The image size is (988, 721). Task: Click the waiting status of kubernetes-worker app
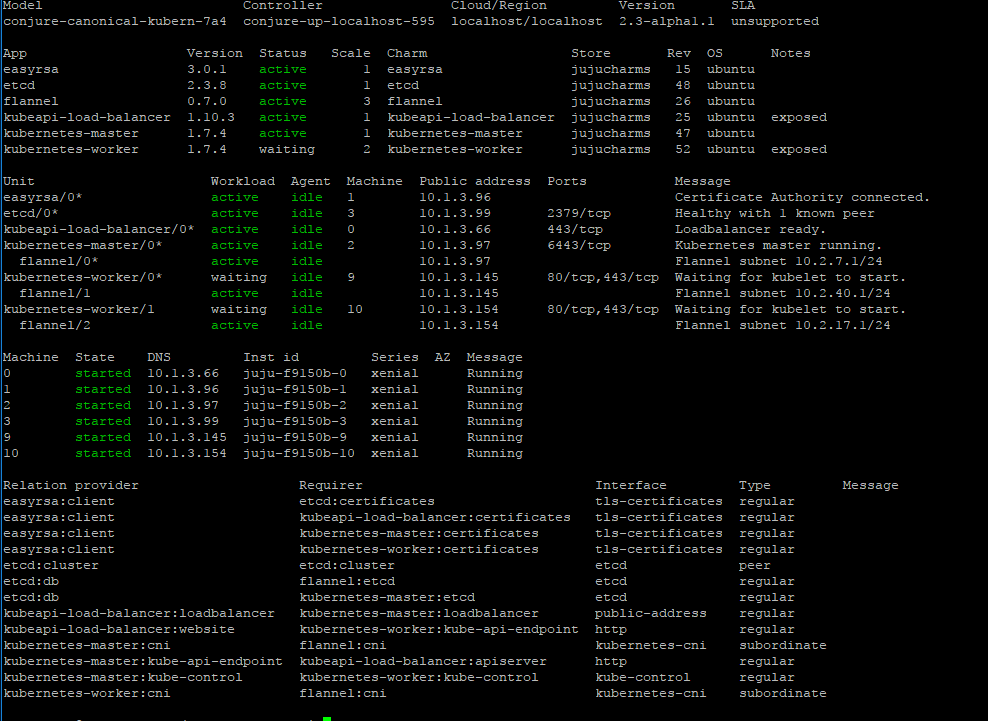(287, 149)
